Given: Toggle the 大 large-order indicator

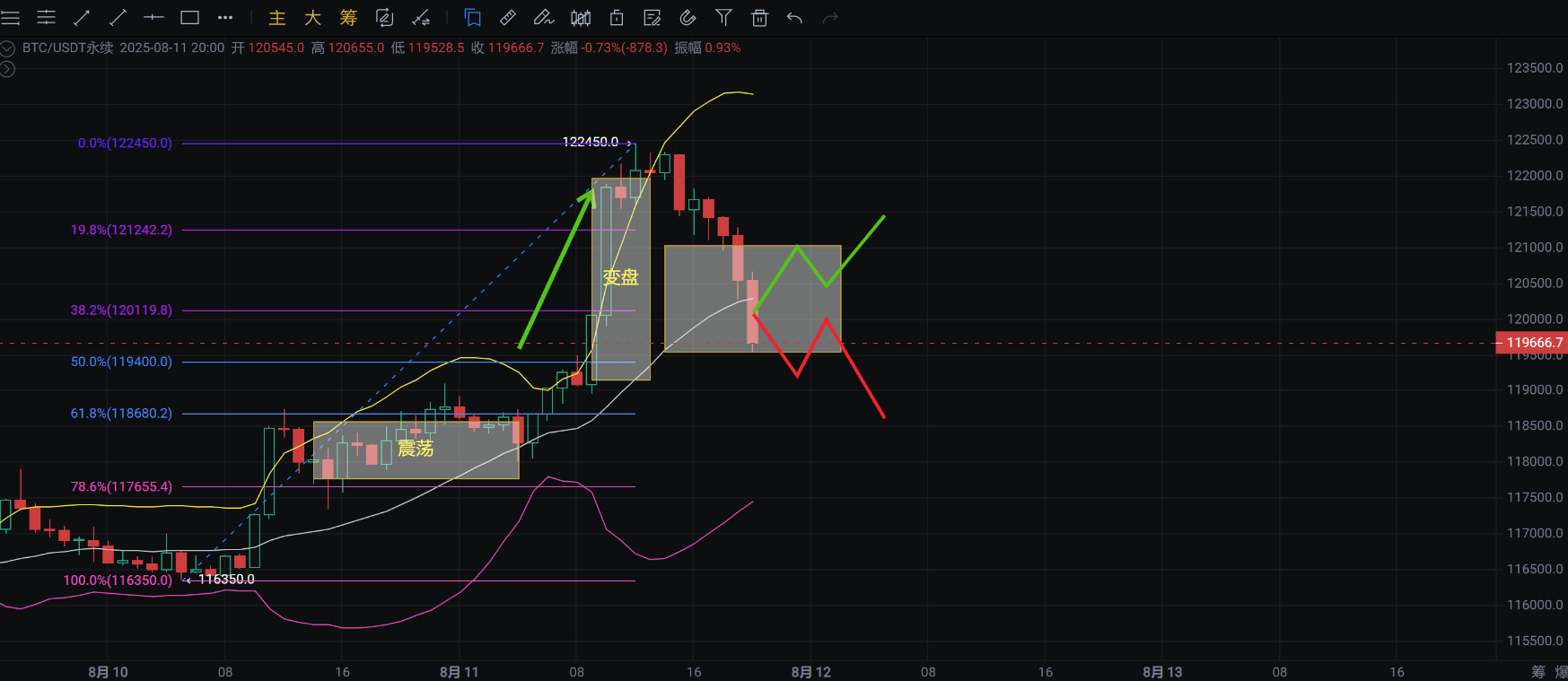Looking at the screenshot, I should tap(312, 17).
